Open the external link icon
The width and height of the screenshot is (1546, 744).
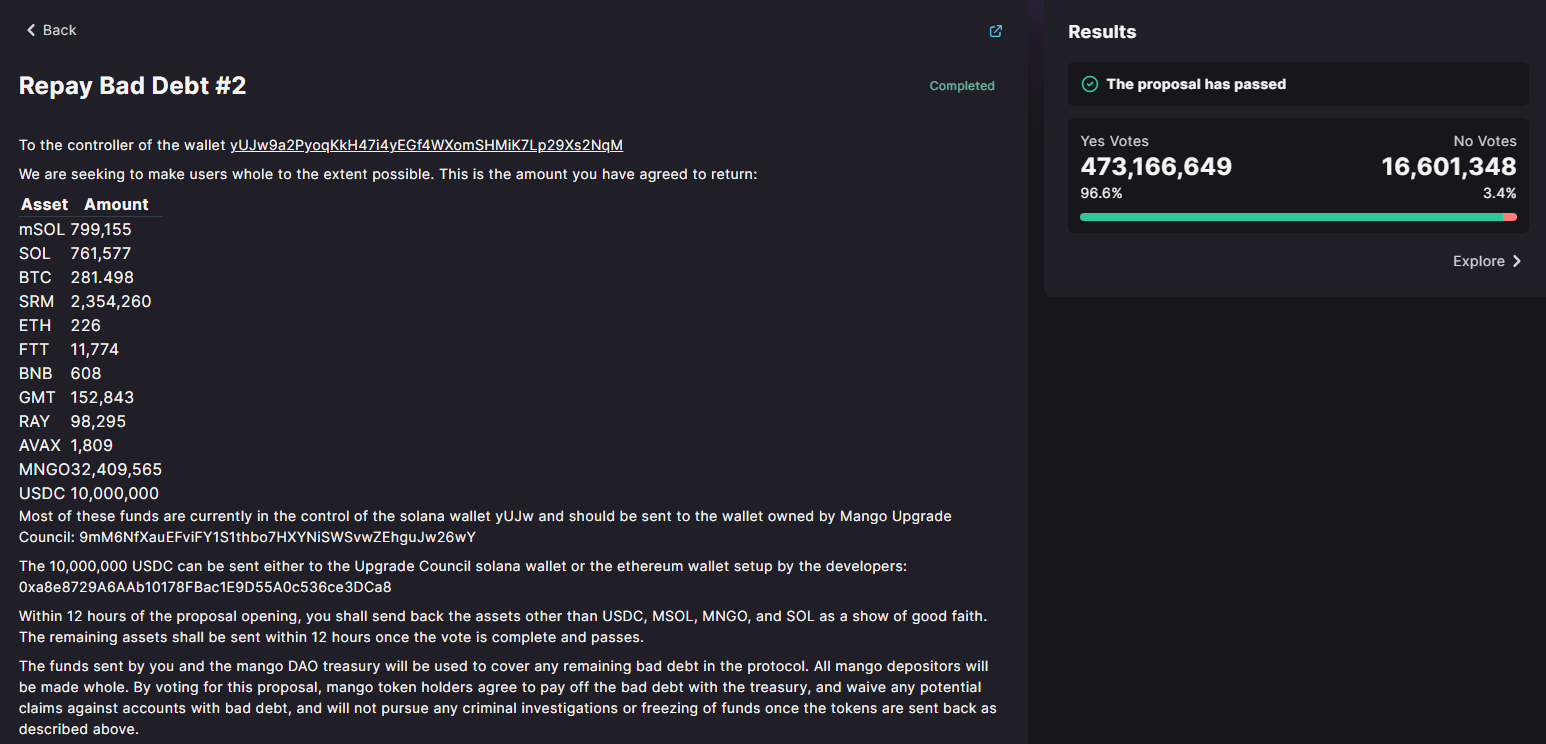995,31
